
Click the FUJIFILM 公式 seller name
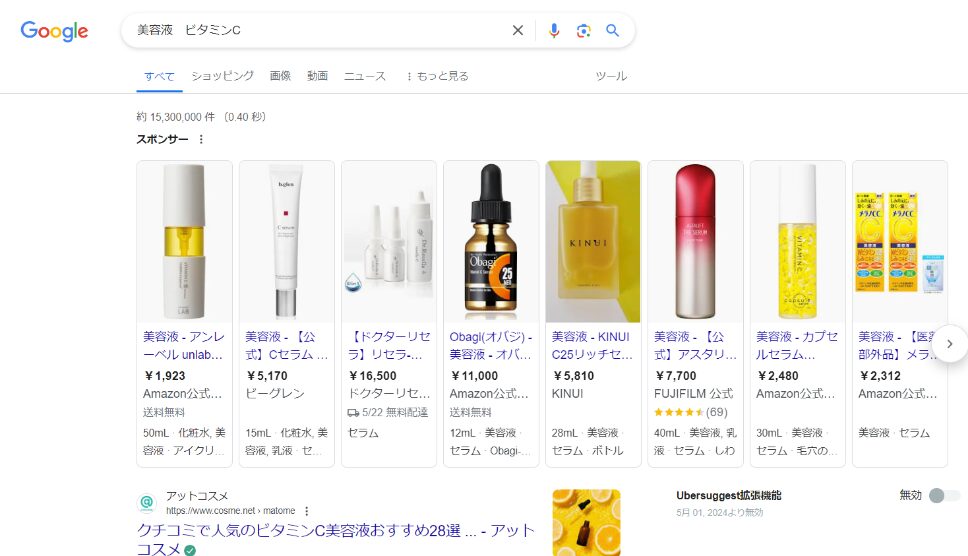click(693, 394)
